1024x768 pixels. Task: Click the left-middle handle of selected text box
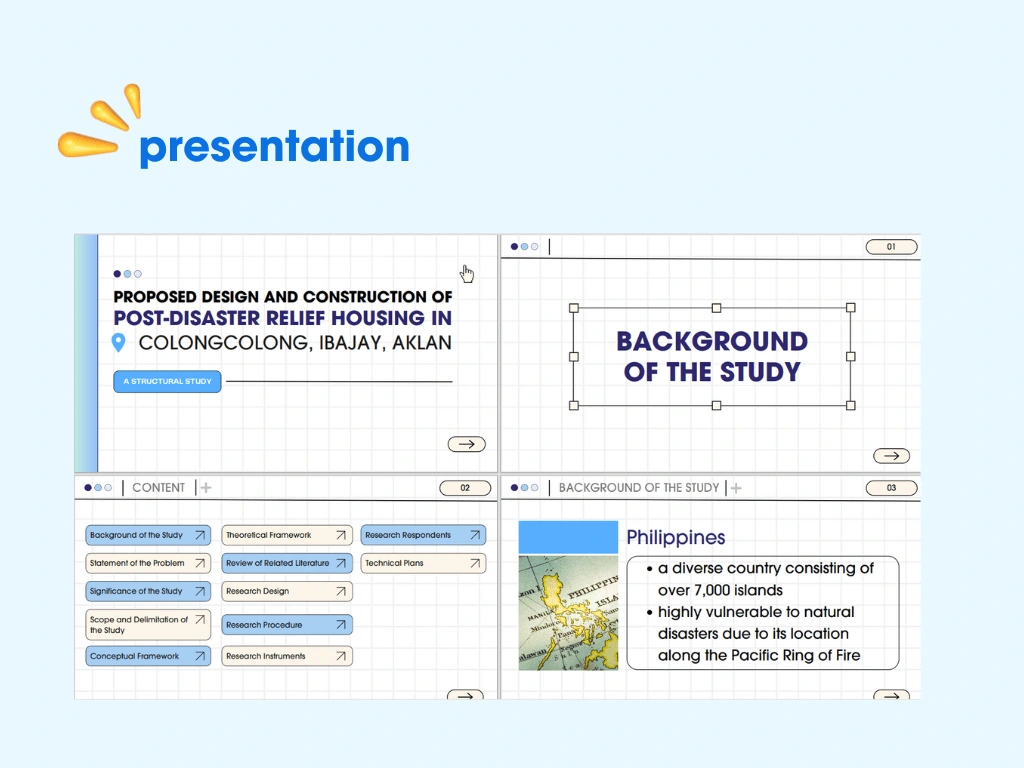573,357
